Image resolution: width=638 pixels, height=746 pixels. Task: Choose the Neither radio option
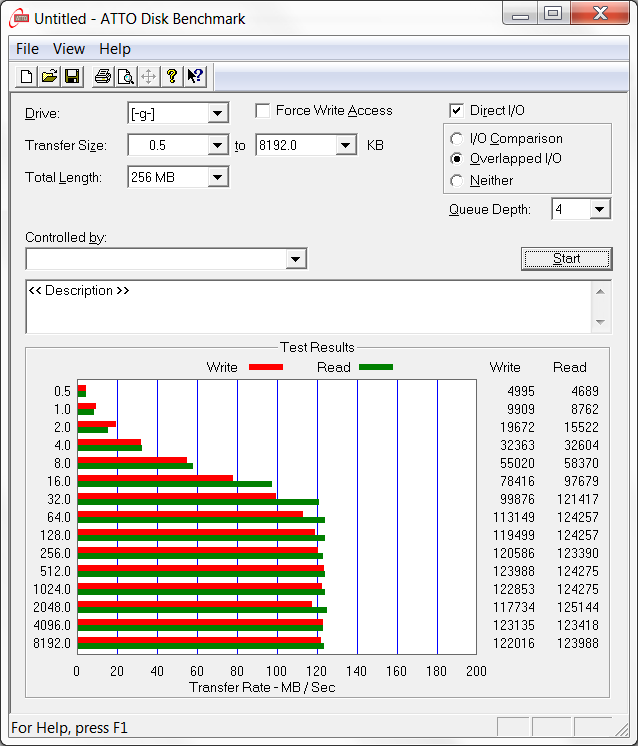click(456, 181)
